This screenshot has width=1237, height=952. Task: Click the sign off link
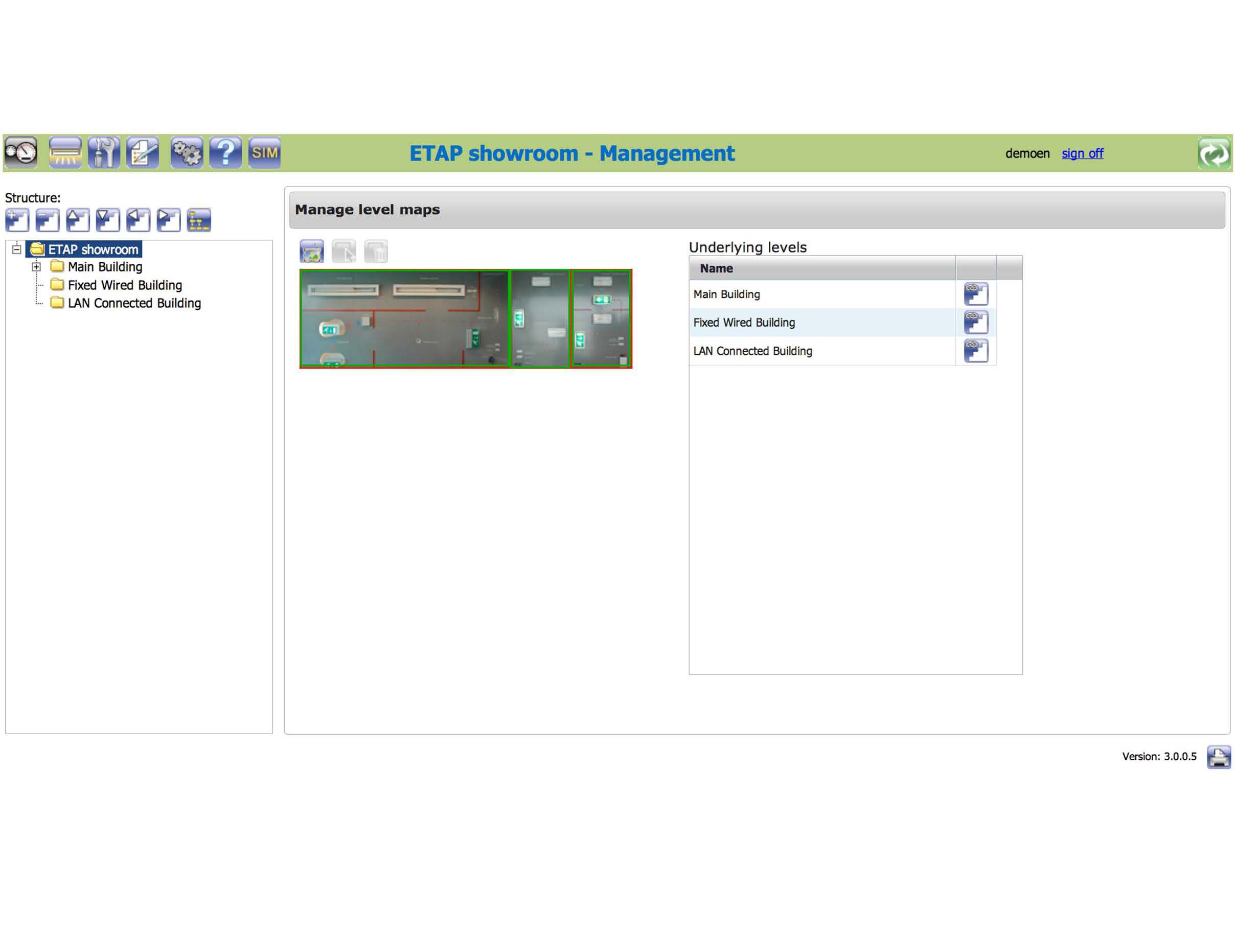coord(1083,153)
